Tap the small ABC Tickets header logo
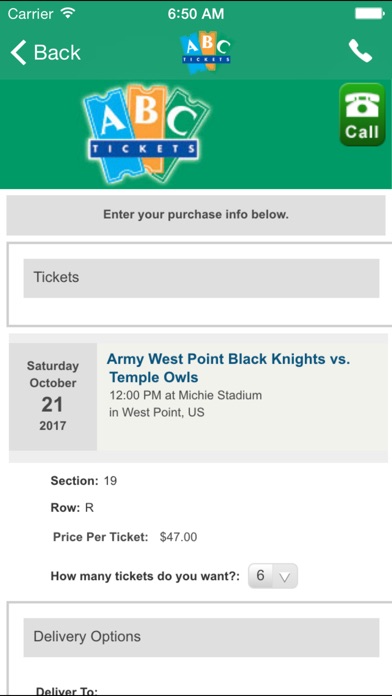 [x=206, y=52]
